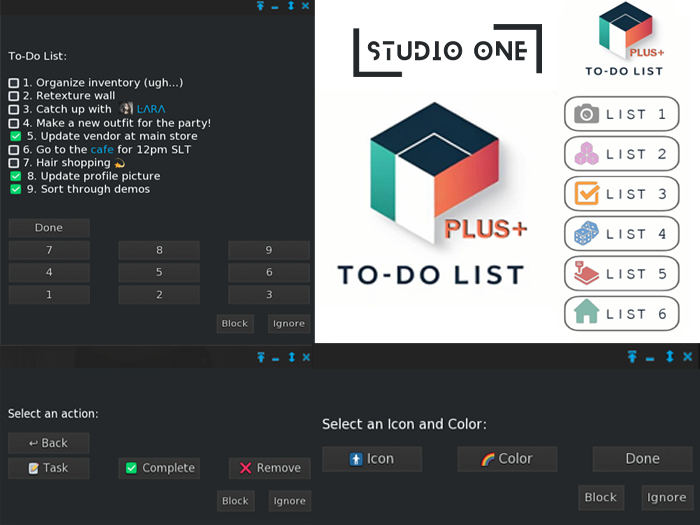Image resolution: width=700 pixels, height=525 pixels.
Task: Click the pink cubes icon on List 2
Action: 586,154
